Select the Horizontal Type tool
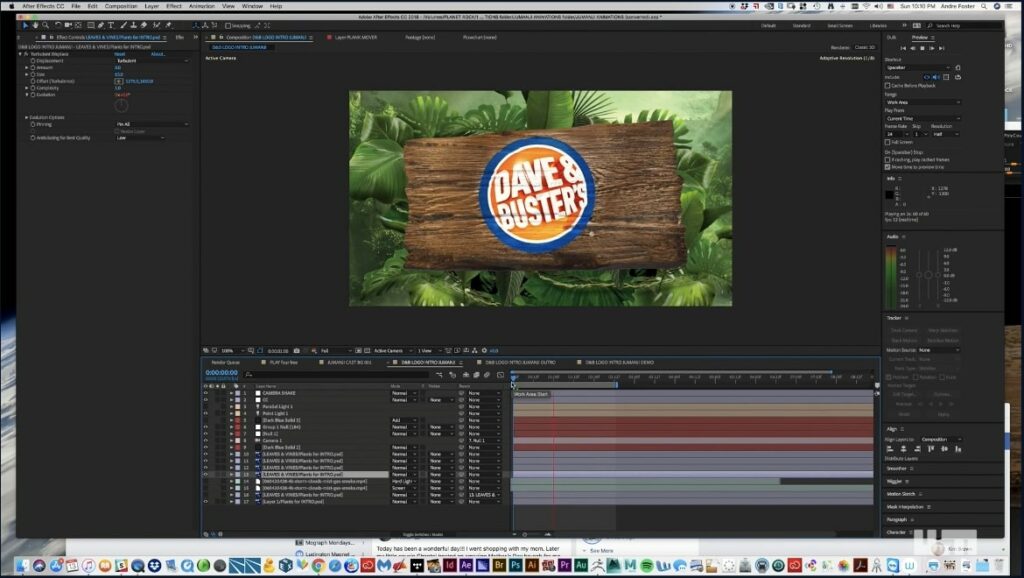Image resolution: width=1024 pixels, height=578 pixels. (x=111, y=25)
